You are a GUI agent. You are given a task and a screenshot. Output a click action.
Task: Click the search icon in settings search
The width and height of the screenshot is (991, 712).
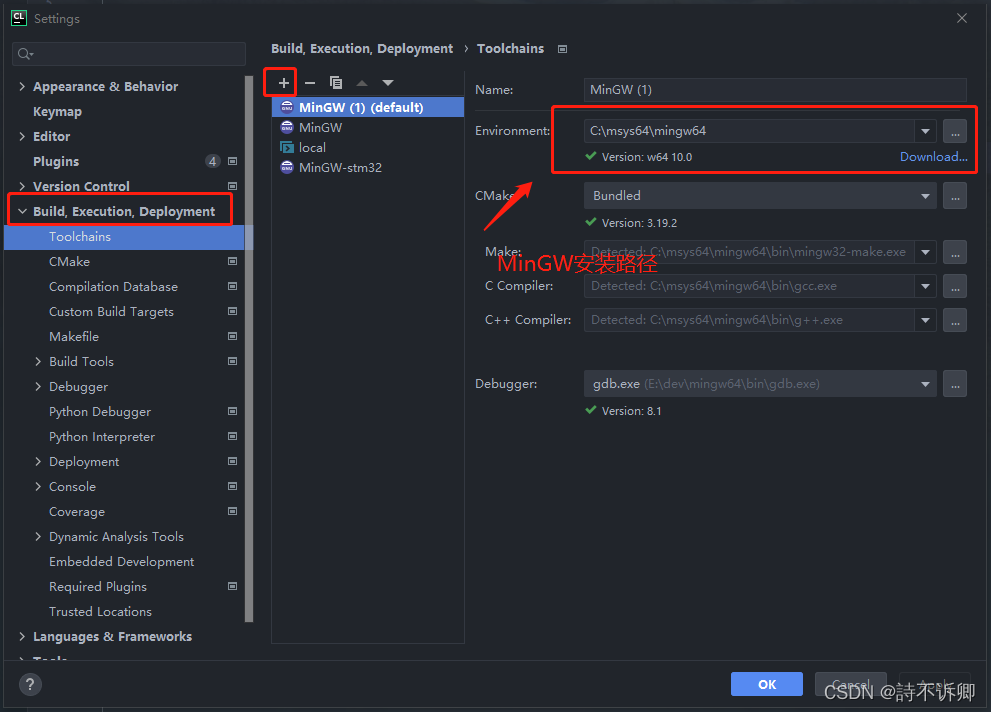coord(25,54)
